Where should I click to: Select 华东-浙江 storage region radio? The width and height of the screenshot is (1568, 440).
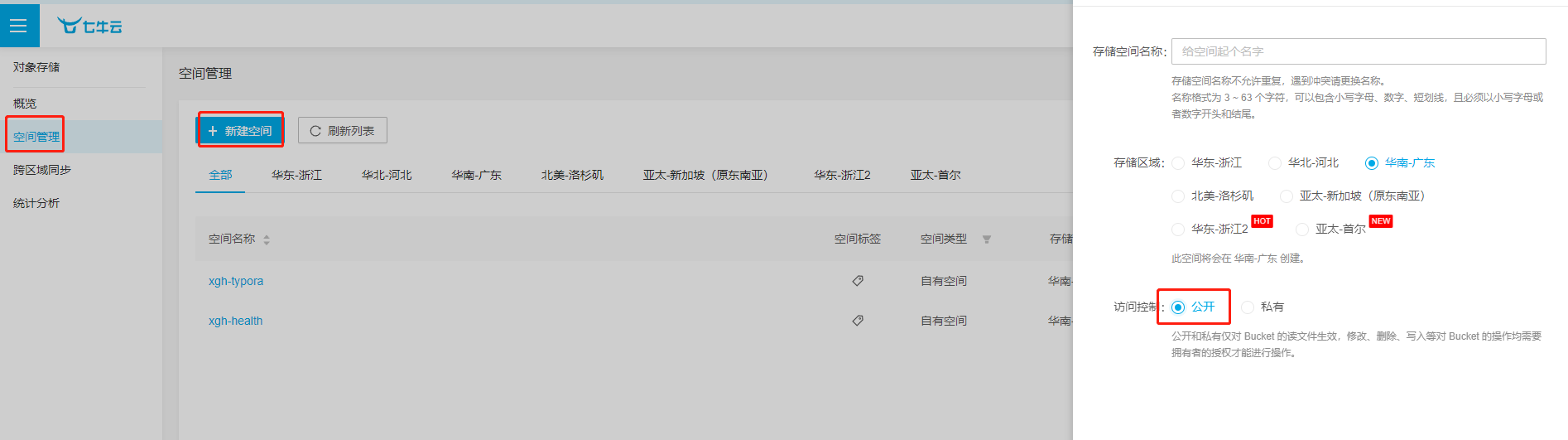[1178, 163]
